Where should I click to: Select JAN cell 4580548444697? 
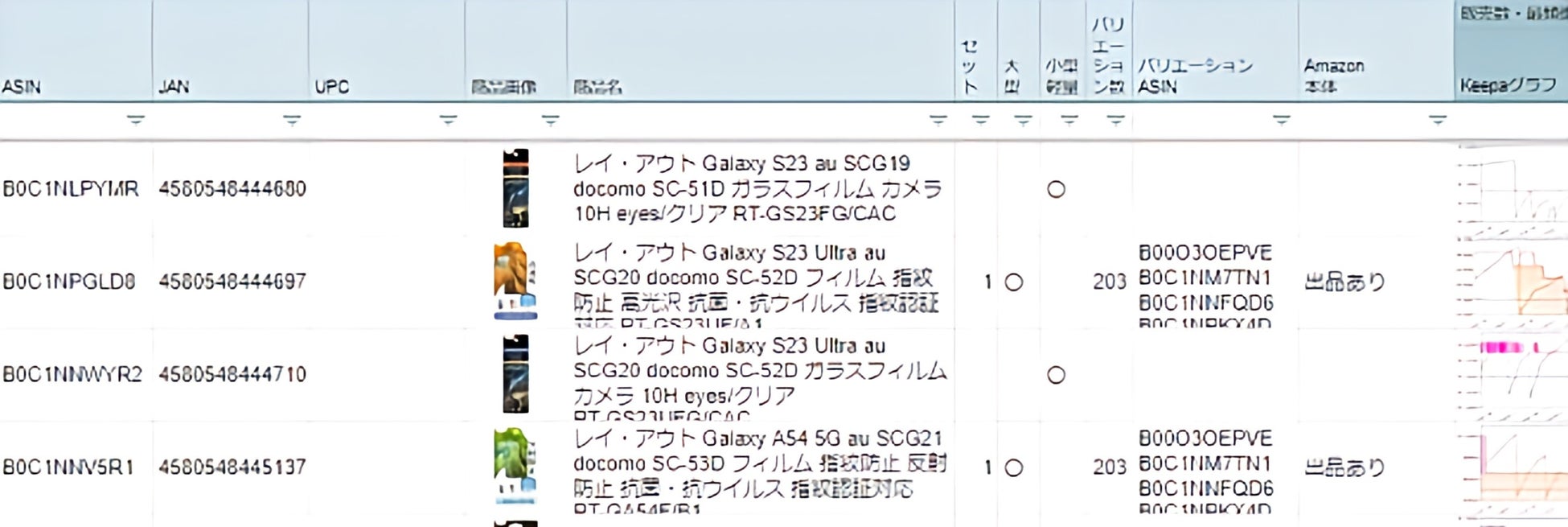click(232, 282)
